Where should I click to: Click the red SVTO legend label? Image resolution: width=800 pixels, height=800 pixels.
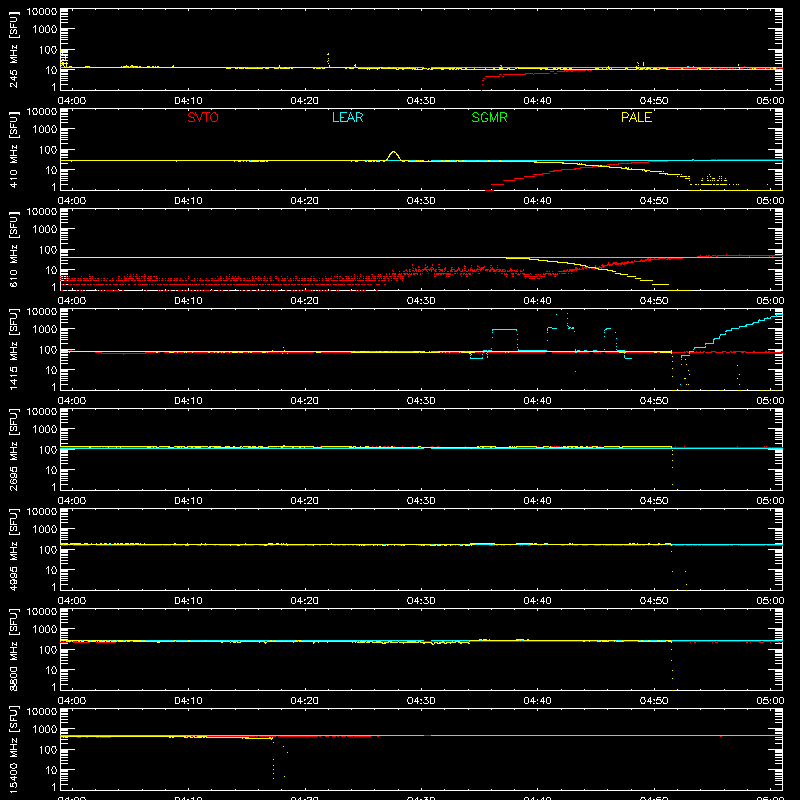[203, 117]
